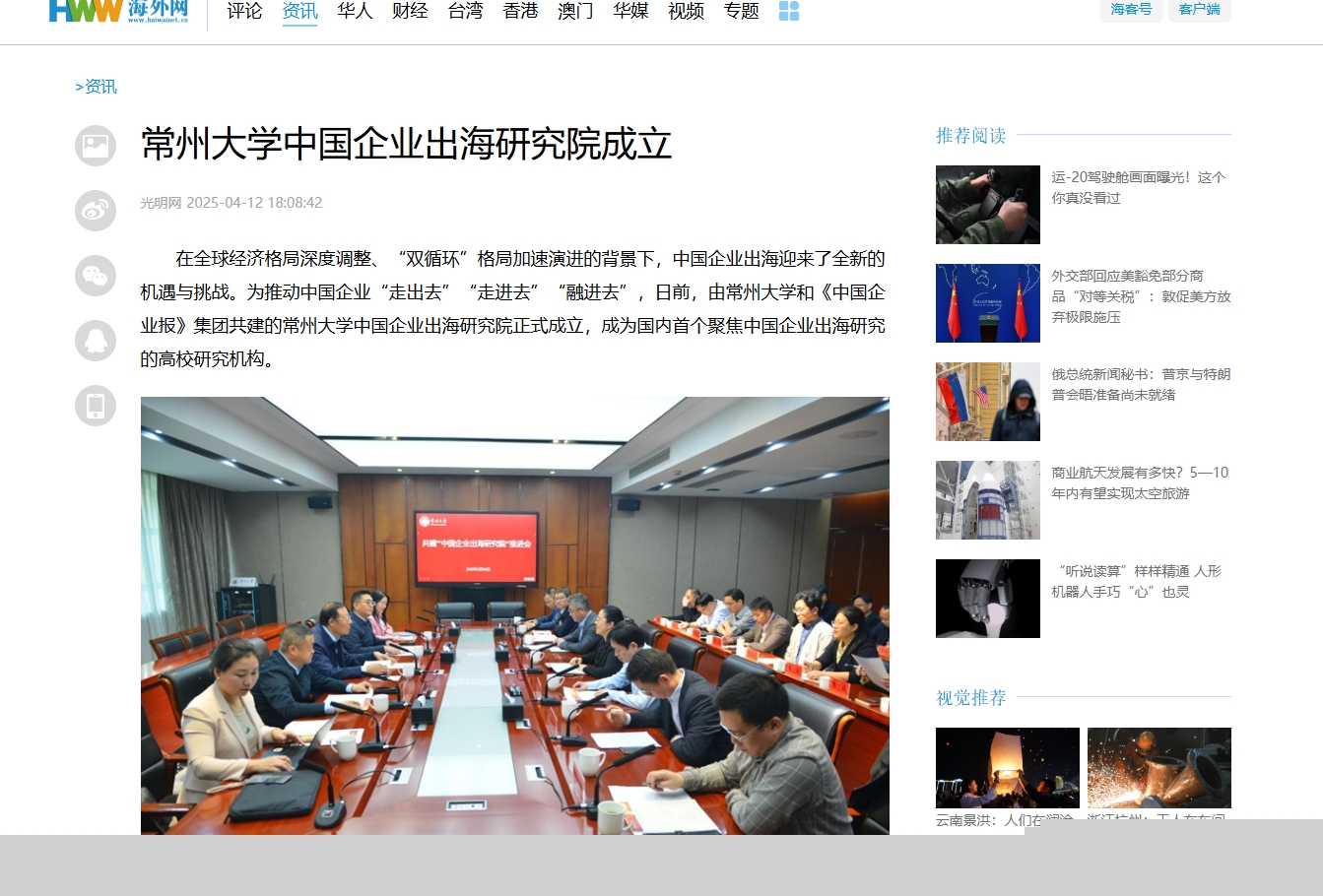Click the 海客号 button
Image resolution: width=1323 pixels, height=896 pixels.
point(1130,10)
